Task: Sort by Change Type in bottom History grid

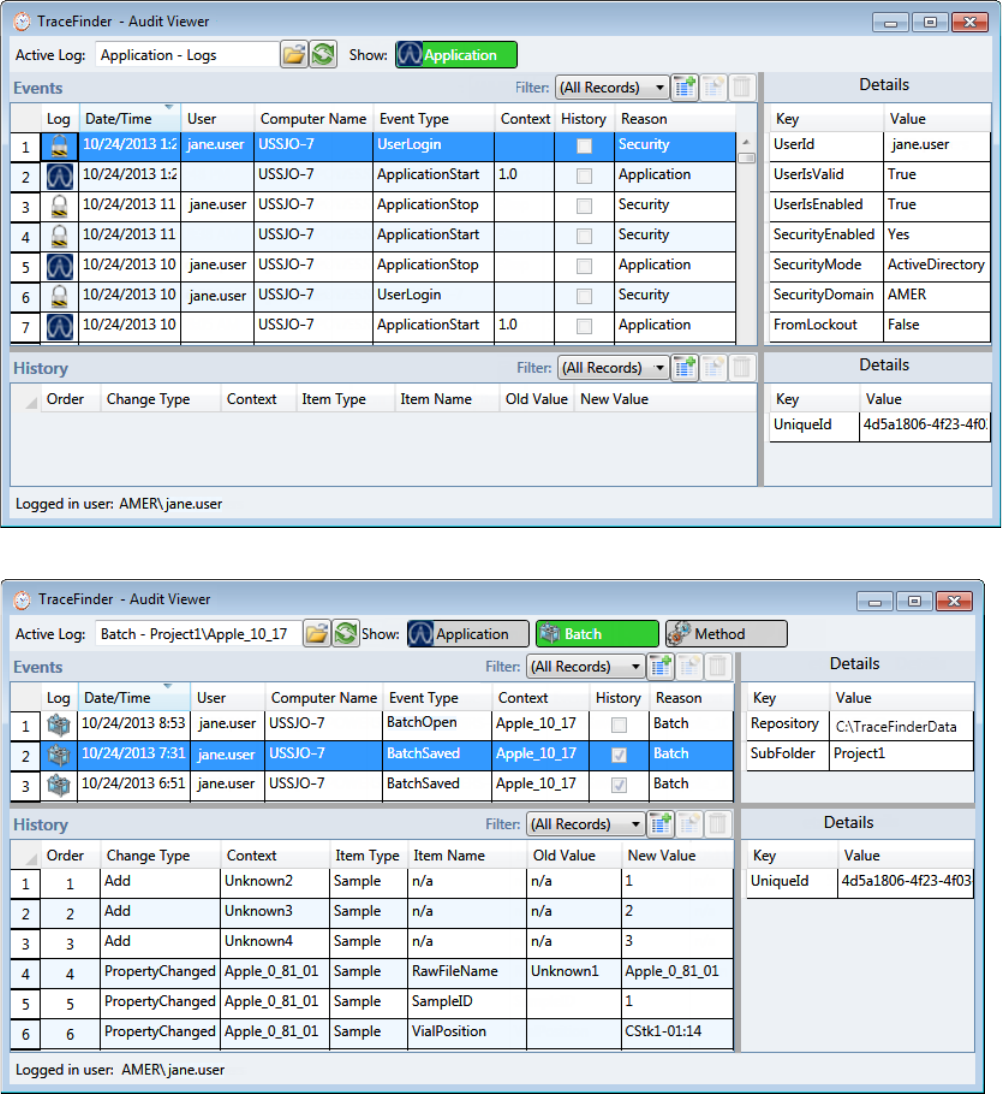Action: [x=160, y=855]
